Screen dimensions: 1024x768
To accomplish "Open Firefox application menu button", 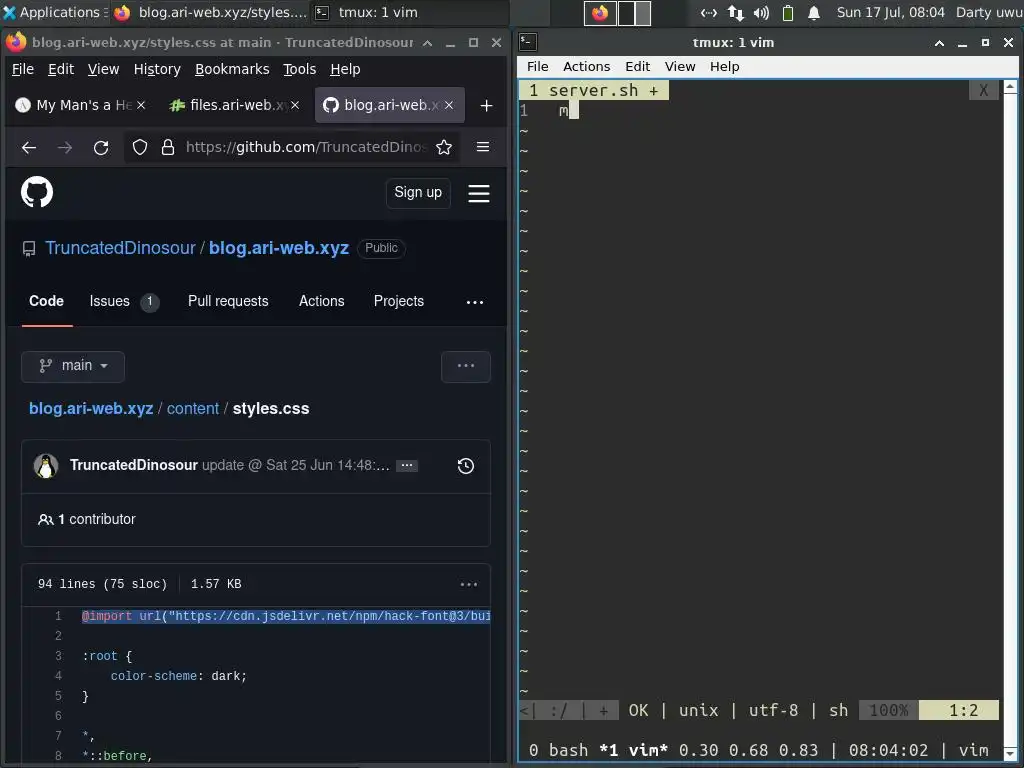I will tap(483, 147).
